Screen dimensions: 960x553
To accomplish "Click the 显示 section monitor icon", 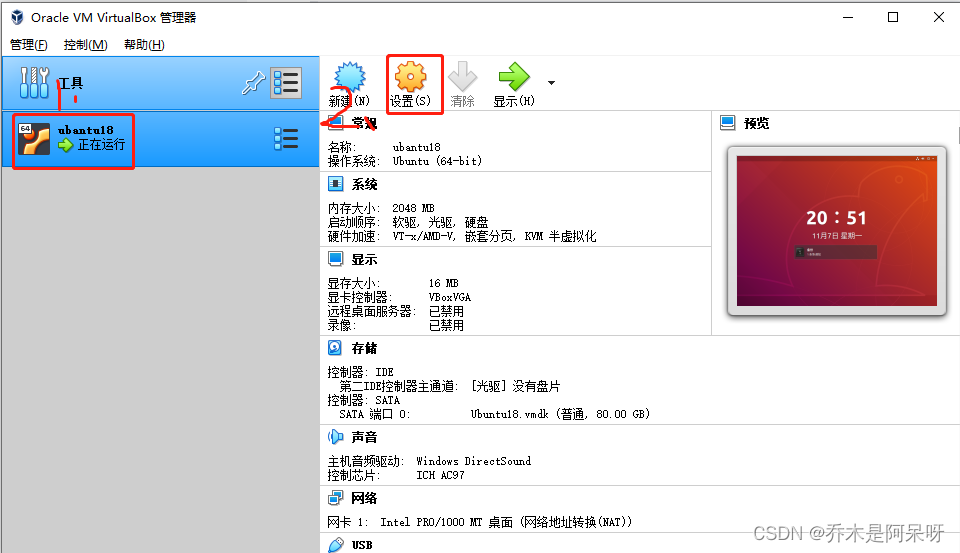I will [336, 259].
